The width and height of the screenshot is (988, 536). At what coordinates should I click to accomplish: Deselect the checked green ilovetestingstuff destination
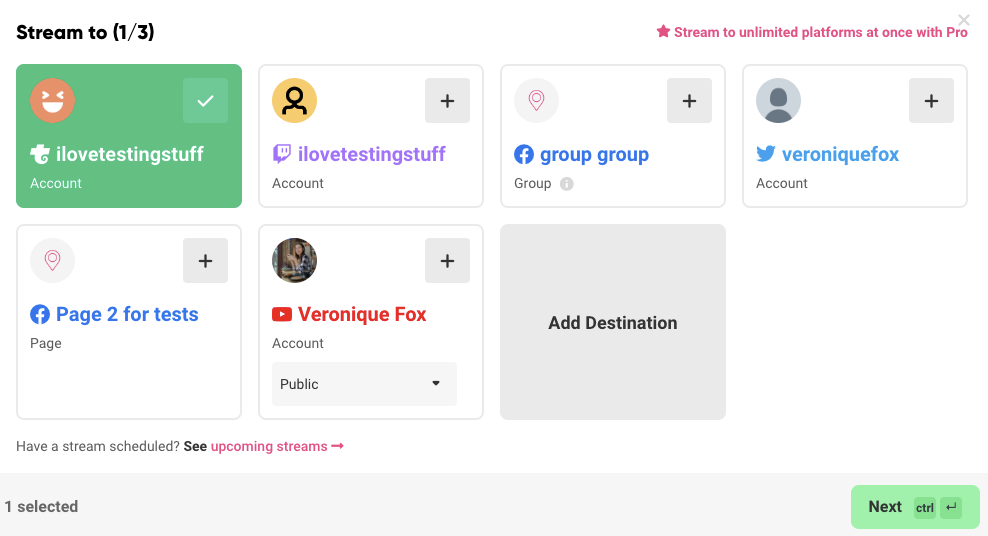(x=205, y=101)
